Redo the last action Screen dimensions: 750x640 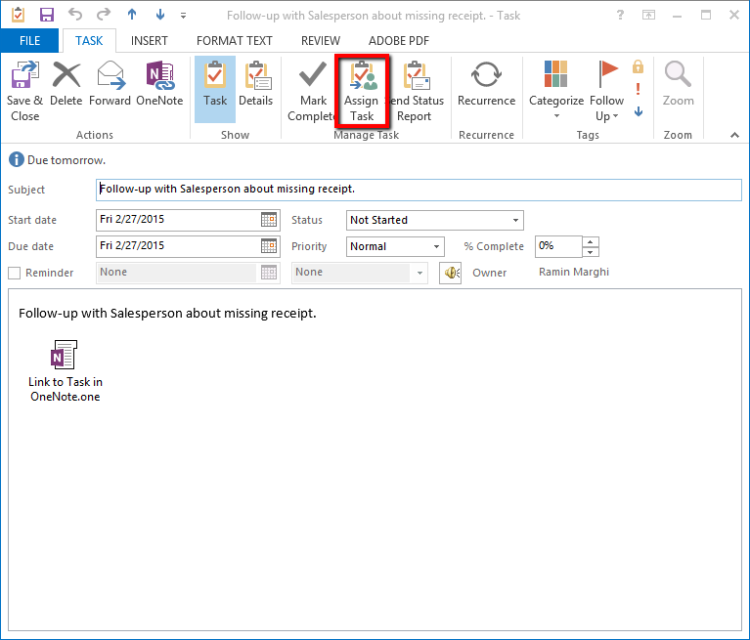point(103,15)
